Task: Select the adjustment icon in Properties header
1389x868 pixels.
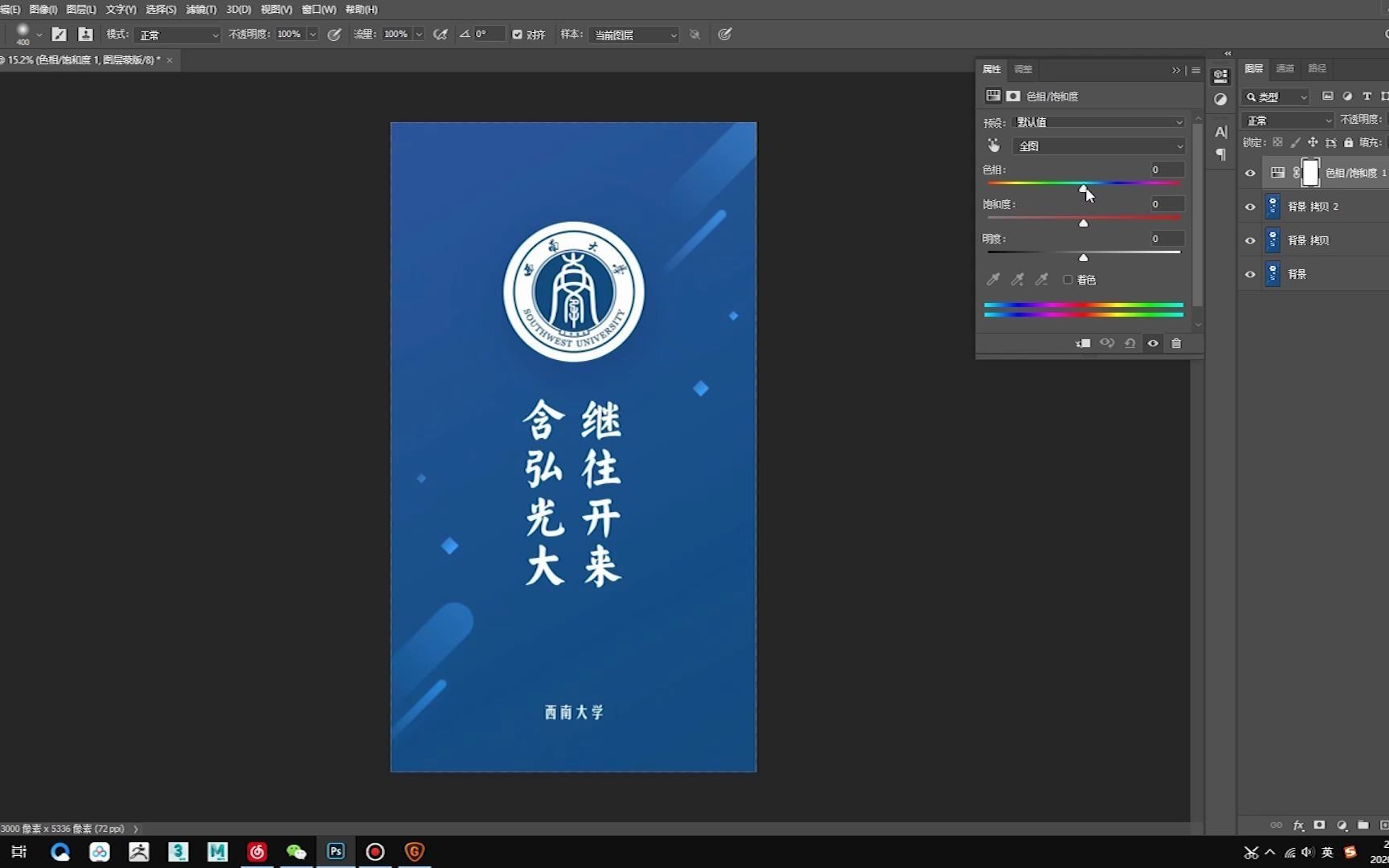Action: tap(994, 96)
